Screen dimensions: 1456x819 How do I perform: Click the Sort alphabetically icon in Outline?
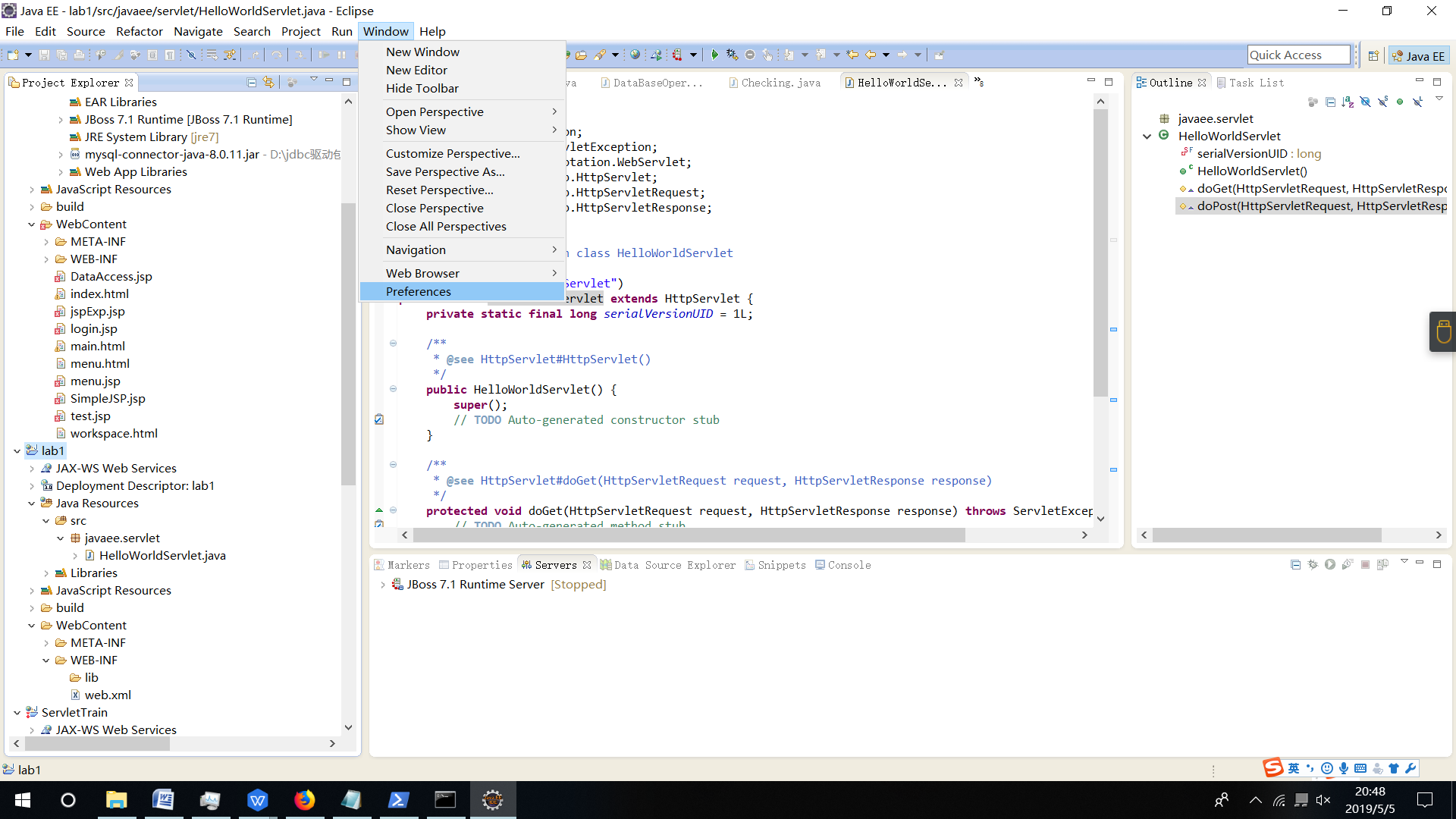click(x=1348, y=102)
